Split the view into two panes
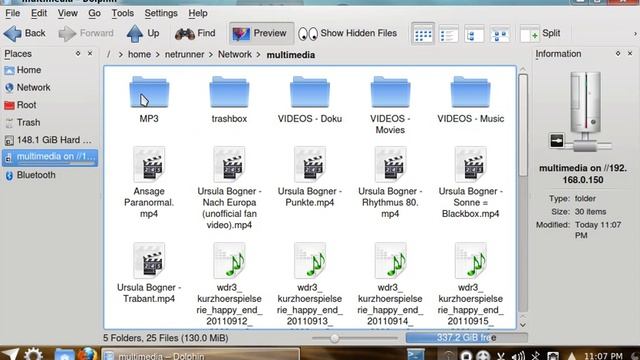This screenshot has height=360, width=640. (x=540, y=33)
